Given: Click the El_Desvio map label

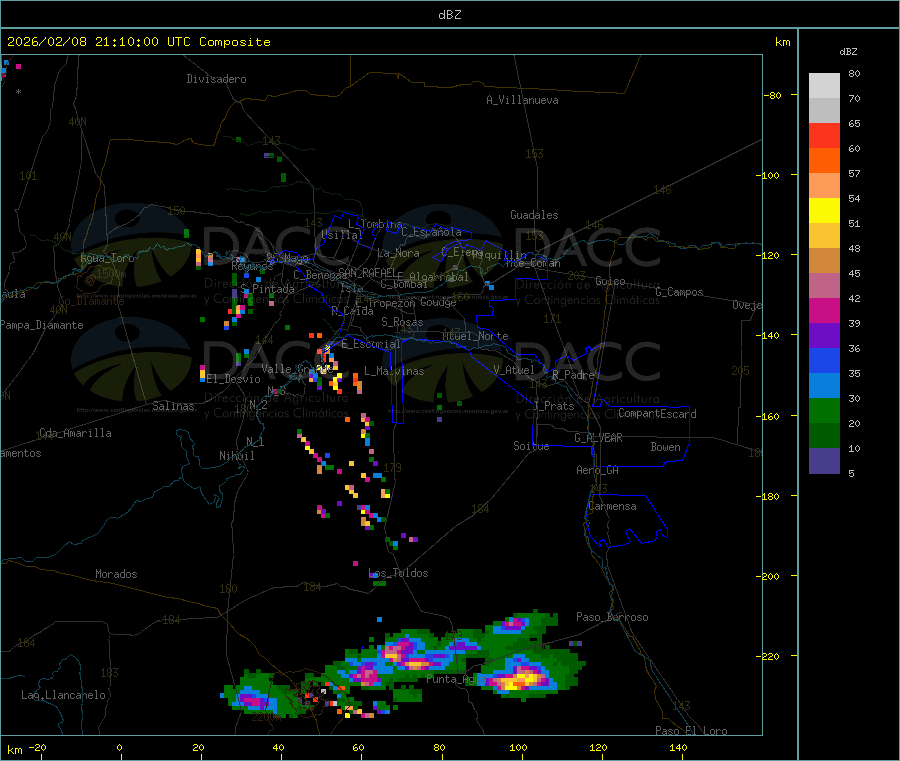Looking at the screenshot, I should pyautogui.click(x=233, y=379).
